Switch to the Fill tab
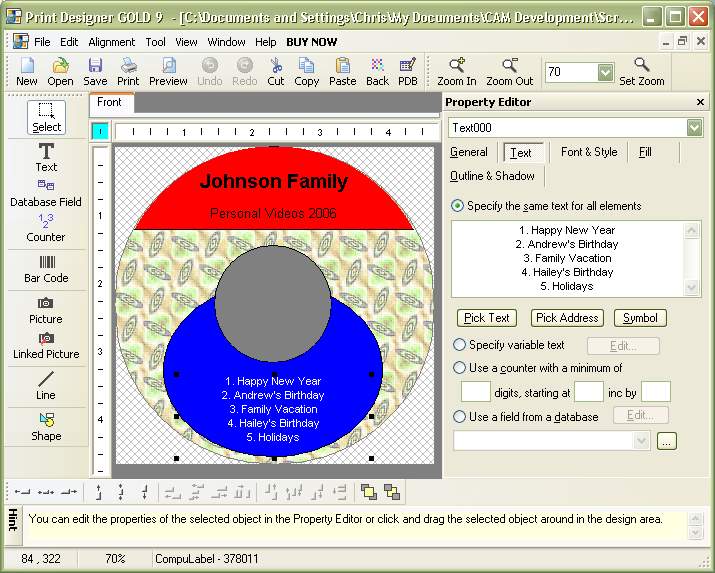The height and width of the screenshot is (573, 715). pos(645,152)
